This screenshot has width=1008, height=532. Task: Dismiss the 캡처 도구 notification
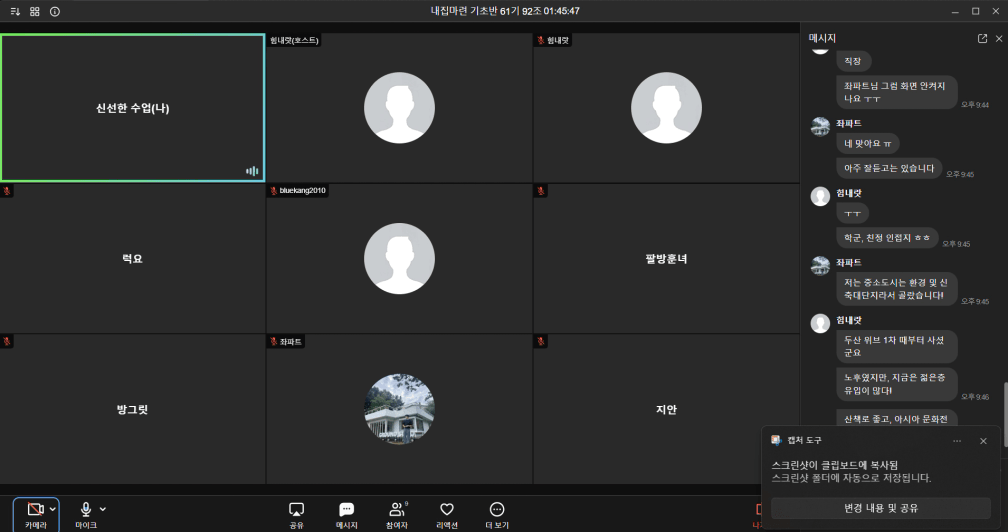coord(983,441)
